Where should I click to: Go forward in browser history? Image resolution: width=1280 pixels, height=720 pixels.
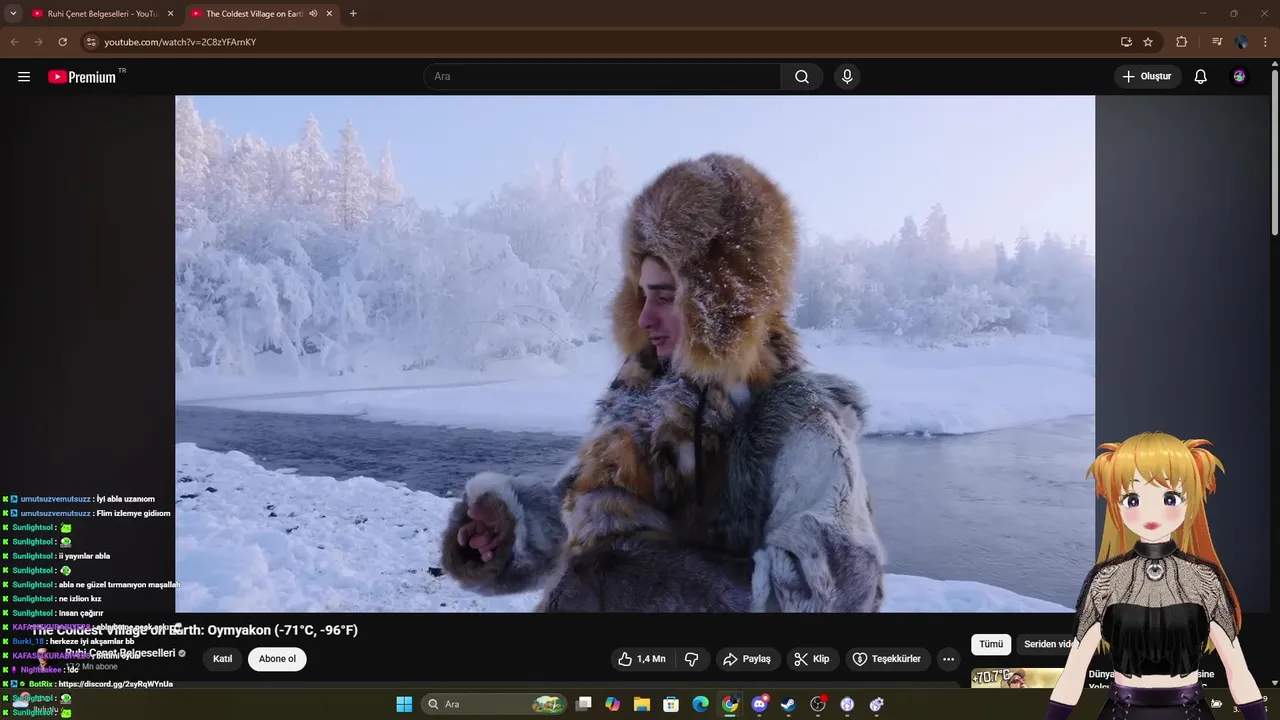click(38, 42)
